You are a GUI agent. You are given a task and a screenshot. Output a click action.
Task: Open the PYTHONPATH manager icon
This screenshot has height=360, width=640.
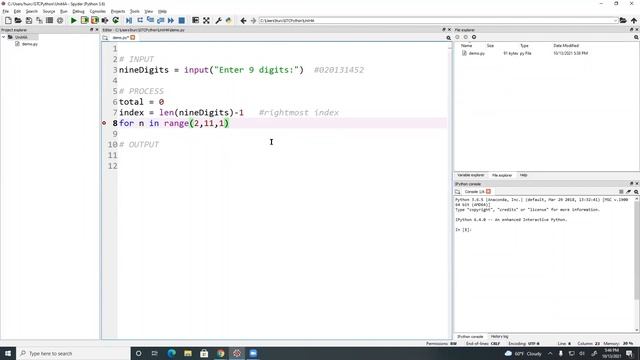tap(229, 20)
